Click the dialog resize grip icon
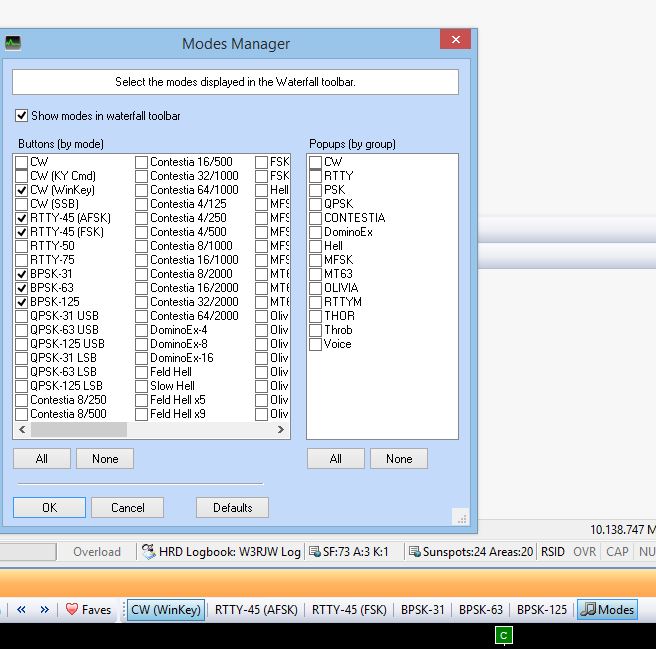The height and width of the screenshot is (649, 656). pos(462,519)
